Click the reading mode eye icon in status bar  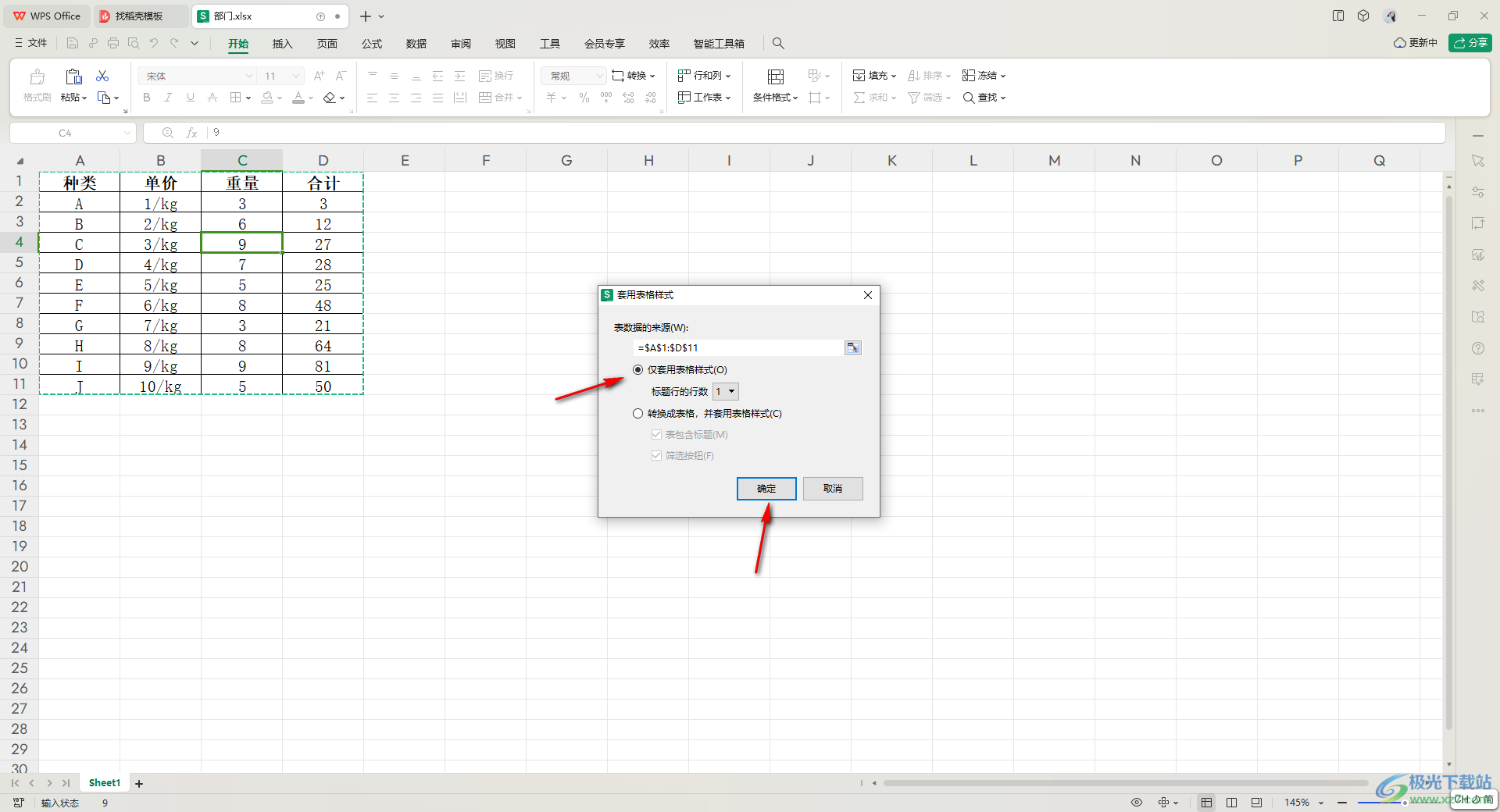tap(1137, 803)
